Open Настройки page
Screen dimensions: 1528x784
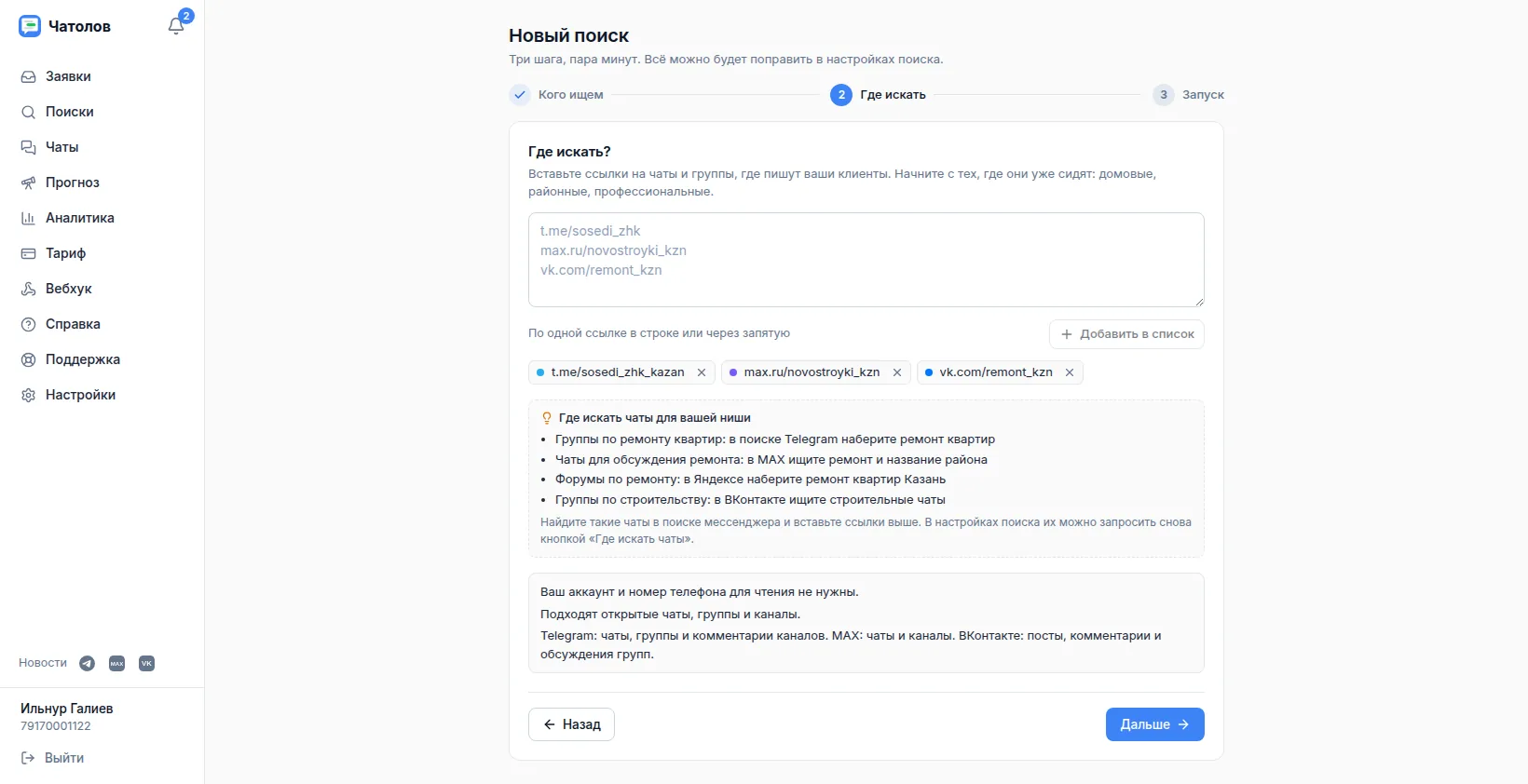(102, 395)
